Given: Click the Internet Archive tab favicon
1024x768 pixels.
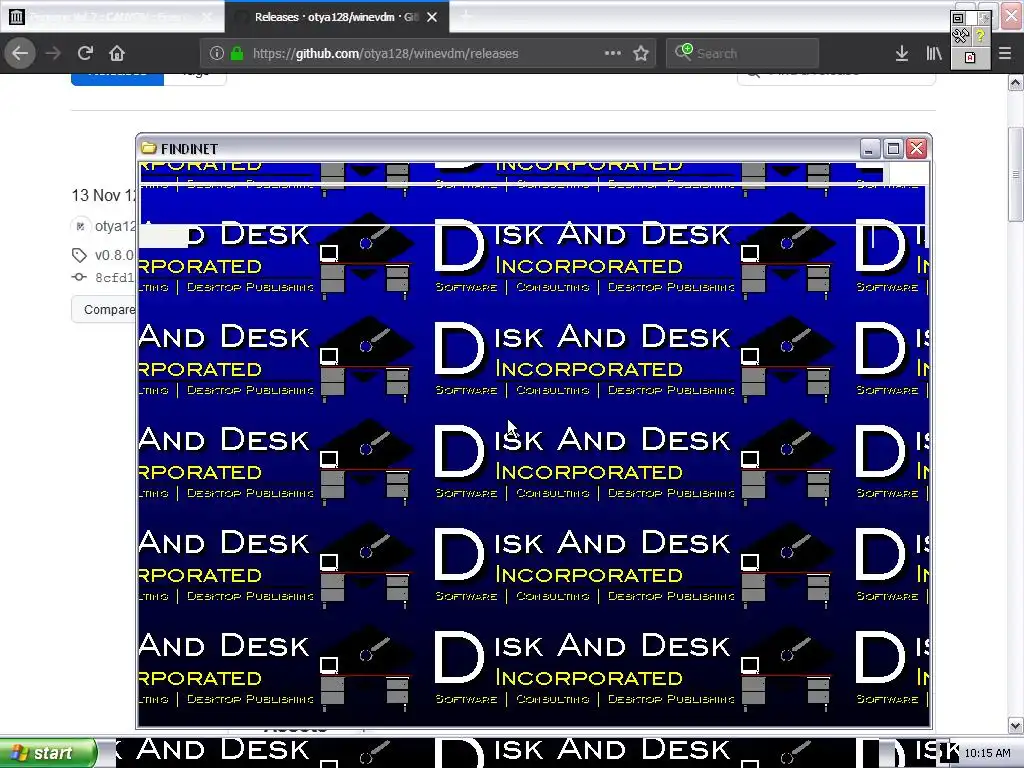Looking at the screenshot, I should pyautogui.click(x=16, y=17).
